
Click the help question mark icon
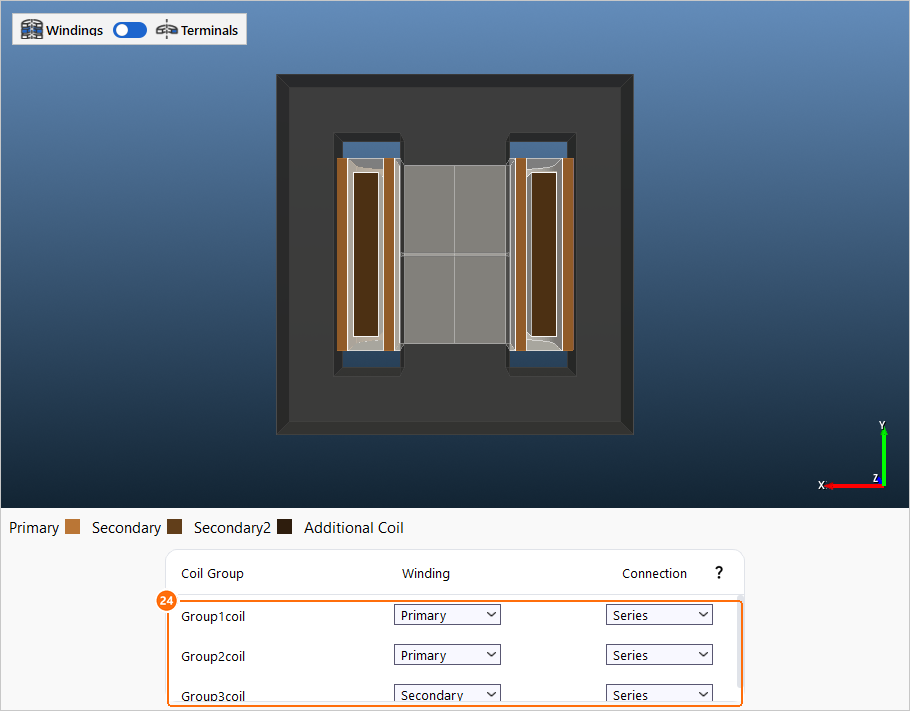pyautogui.click(x=718, y=573)
